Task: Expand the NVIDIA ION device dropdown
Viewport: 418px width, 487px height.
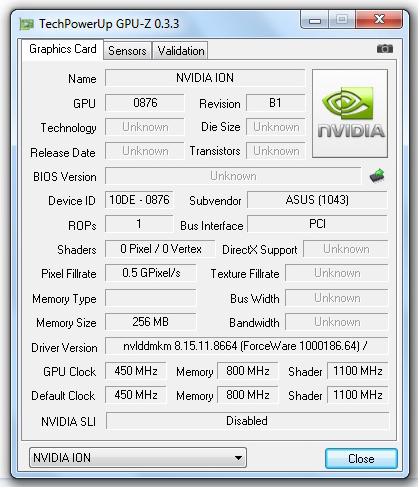Action: (138, 458)
